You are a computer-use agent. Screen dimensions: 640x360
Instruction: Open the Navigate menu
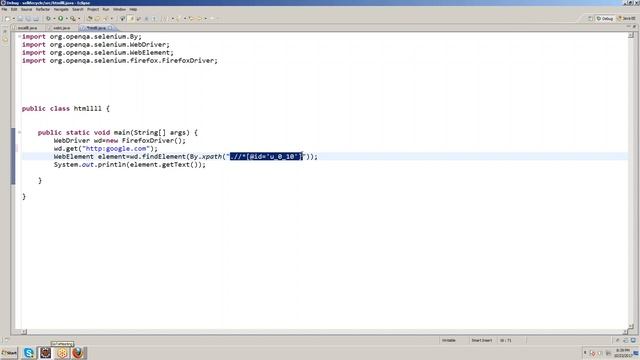point(61,9)
